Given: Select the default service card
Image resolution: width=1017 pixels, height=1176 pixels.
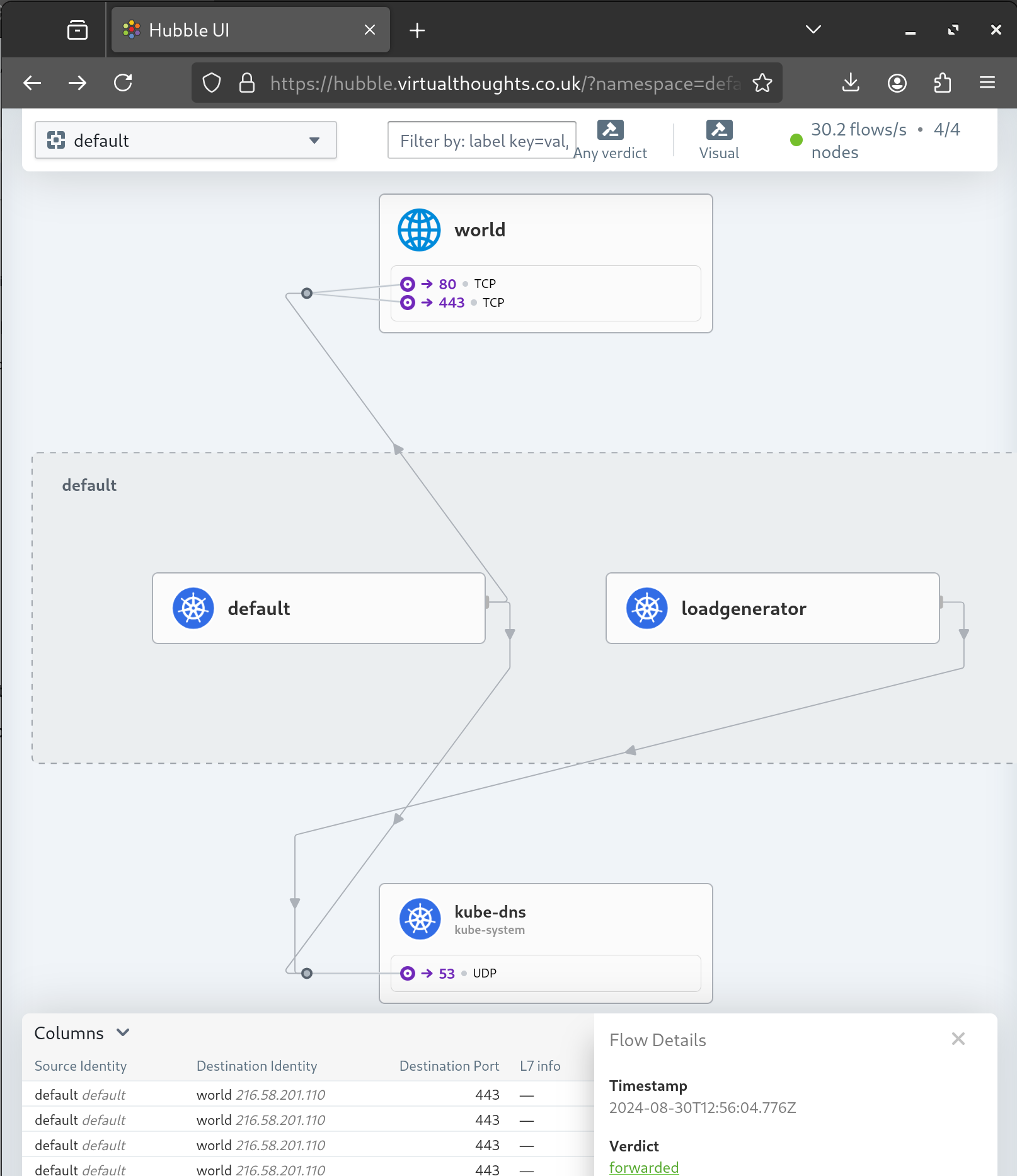Looking at the screenshot, I should click(x=319, y=608).
